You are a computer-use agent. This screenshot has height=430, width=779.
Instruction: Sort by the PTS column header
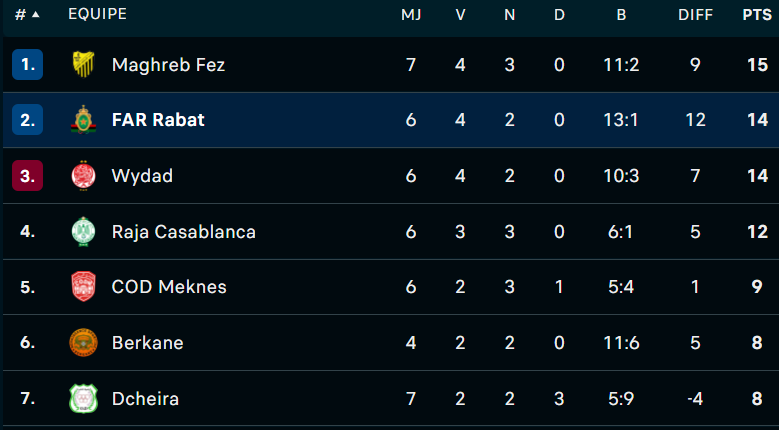coord(756,15)
